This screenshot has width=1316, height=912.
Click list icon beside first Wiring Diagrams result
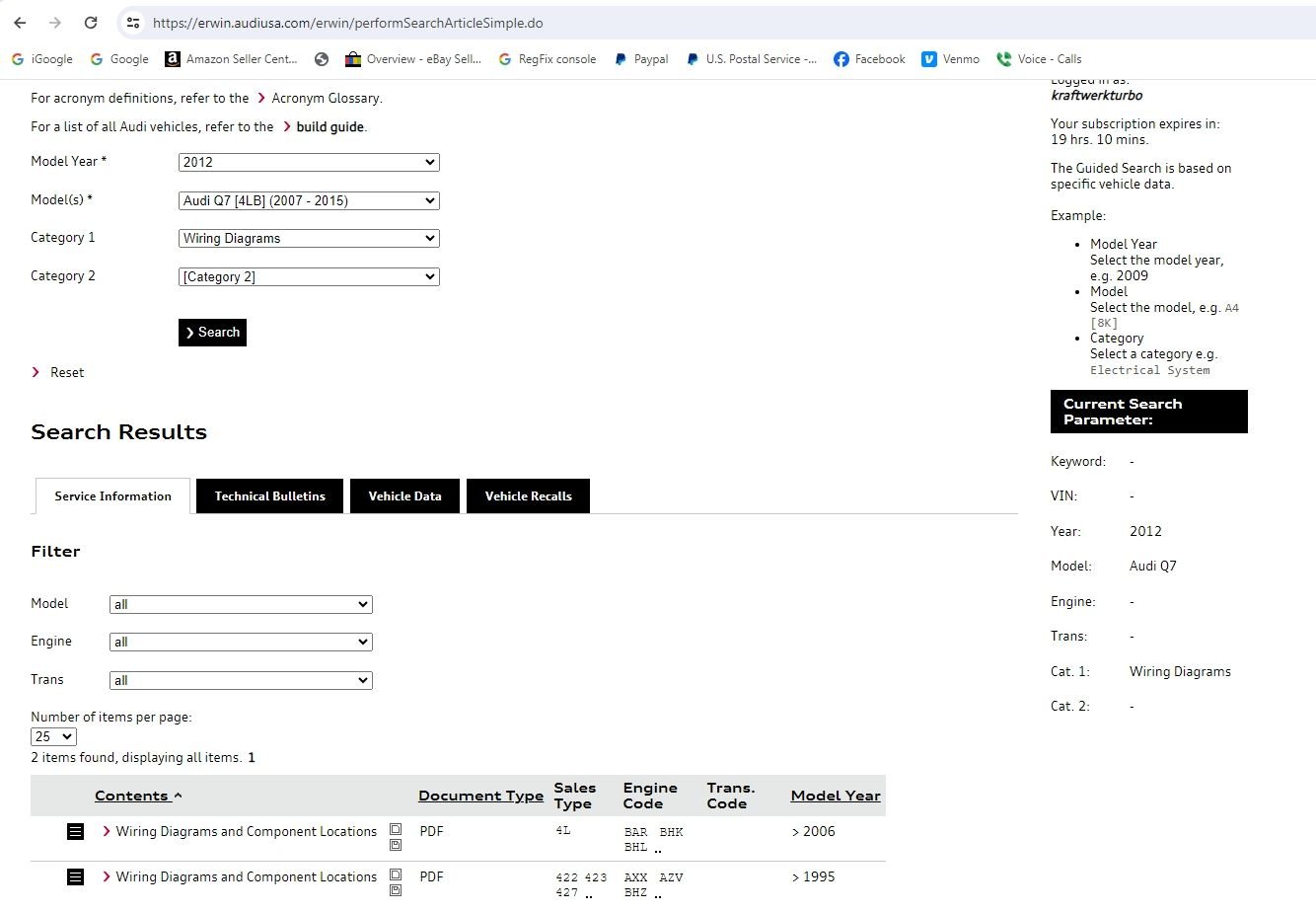click(75, 832)
